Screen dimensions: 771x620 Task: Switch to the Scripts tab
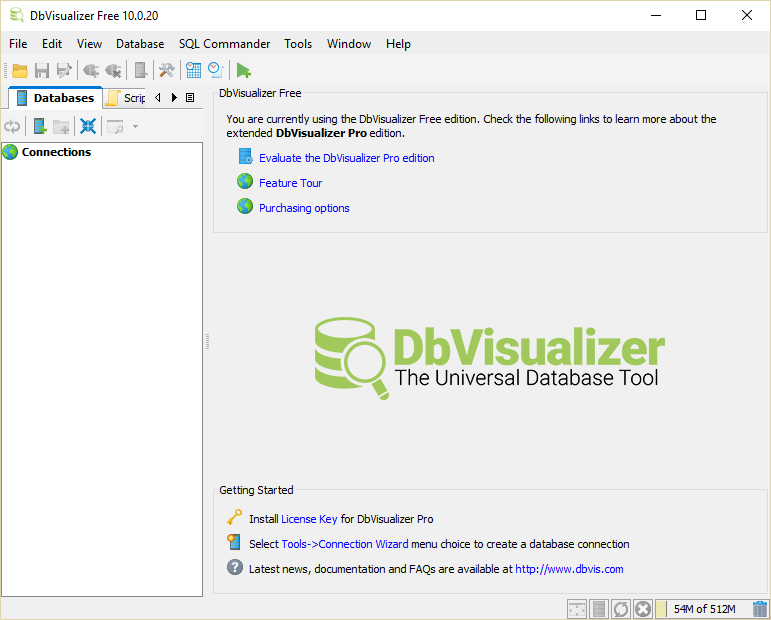(126, 98)
